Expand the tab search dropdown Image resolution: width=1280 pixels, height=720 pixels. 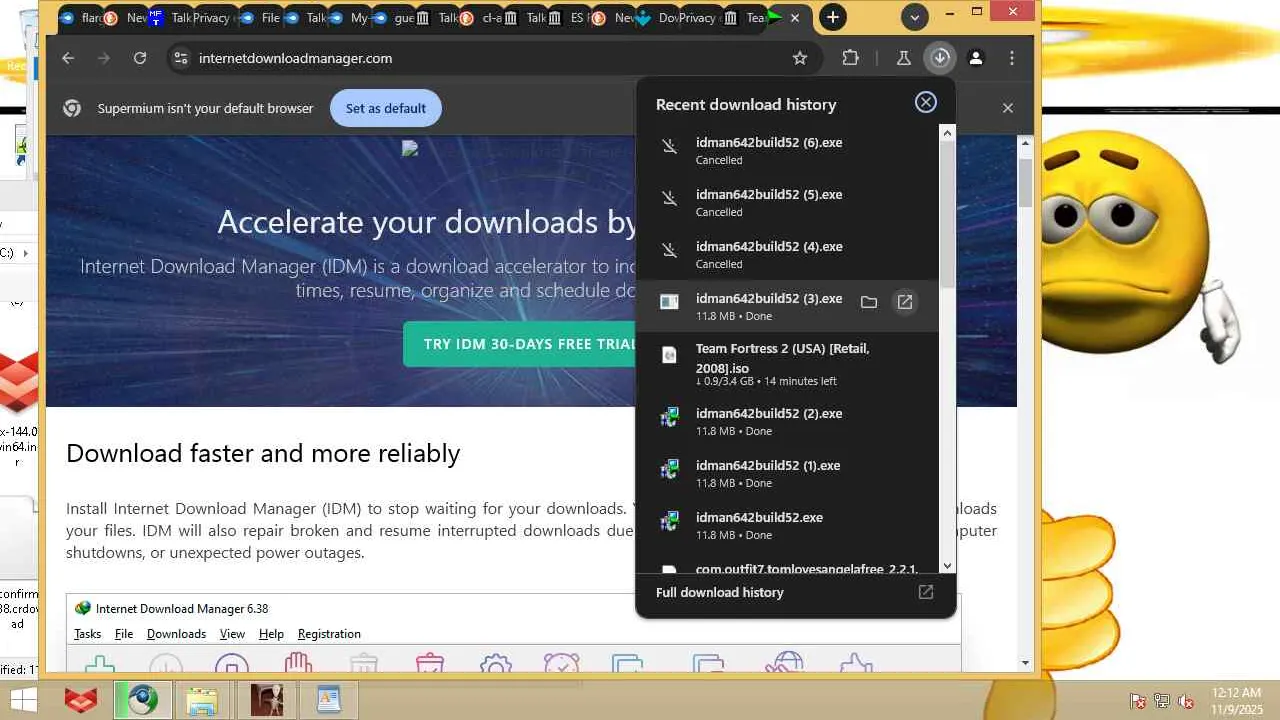point(914,17)
